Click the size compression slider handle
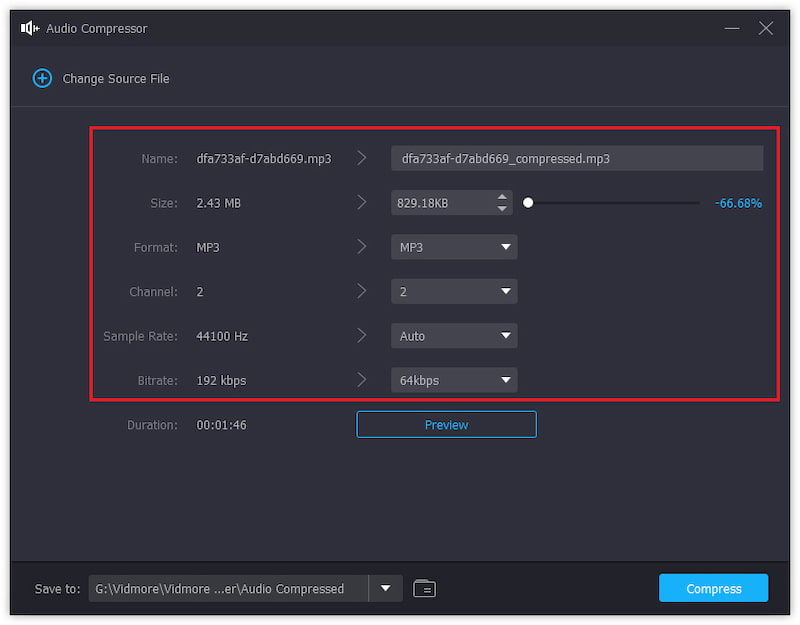Image resolution: width=800 pixels, height=625 pixels. pos(528,203)
